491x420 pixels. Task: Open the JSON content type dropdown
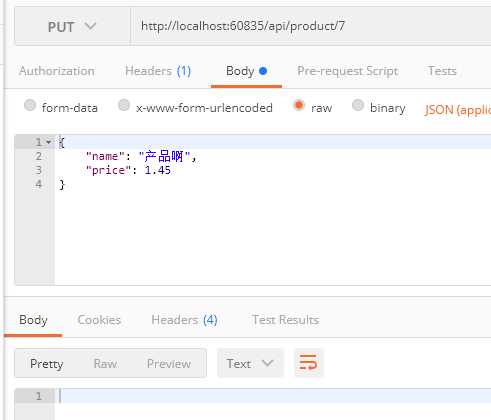pyautogui.click(x=457, y=110)
